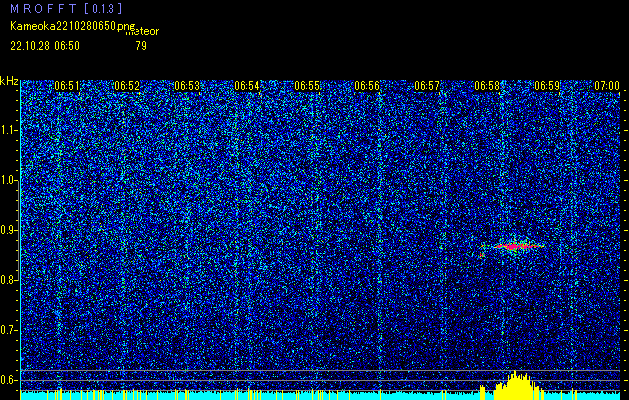This screenshot has width=629, height=400.
Task: Click the 0.8 frequency axis label
Action: (x=8, y=280)
